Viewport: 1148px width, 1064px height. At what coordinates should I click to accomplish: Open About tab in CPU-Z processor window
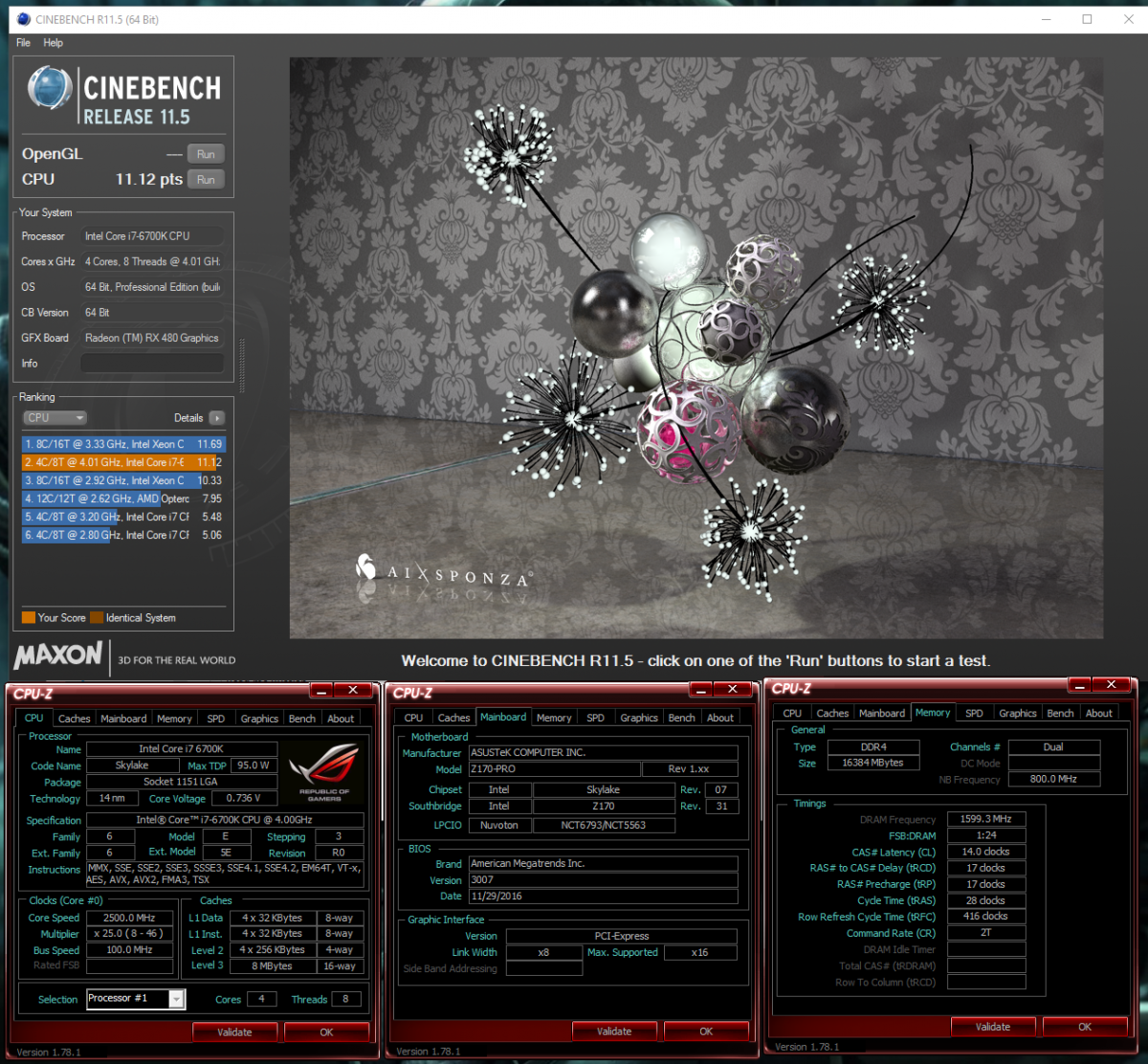[x=341, y=719]
